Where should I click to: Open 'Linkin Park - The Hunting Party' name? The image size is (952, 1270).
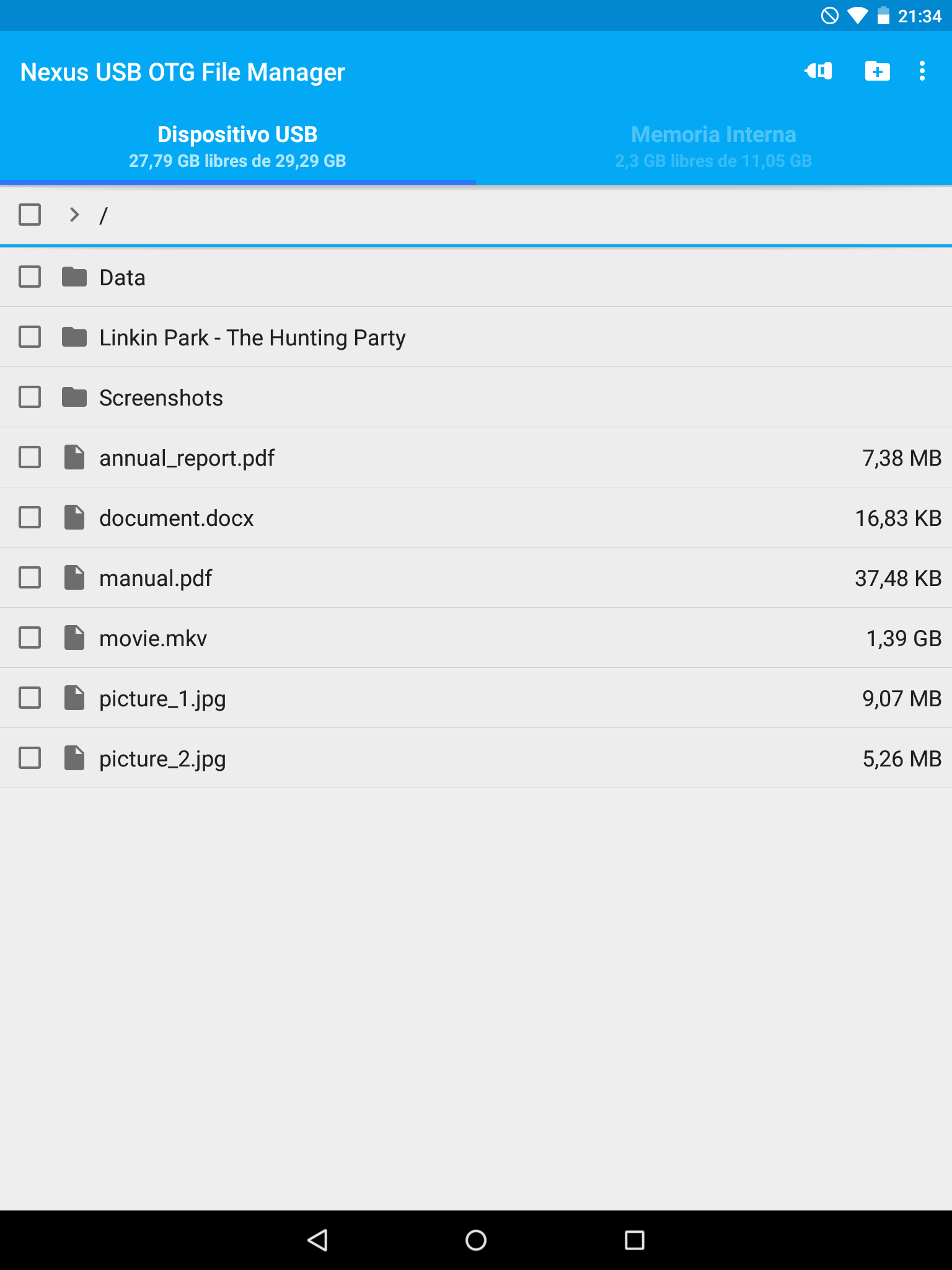(x=252, y=338)
